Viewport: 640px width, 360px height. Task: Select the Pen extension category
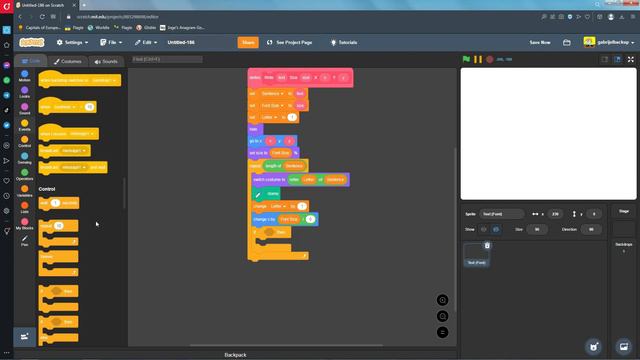pos(24,240)
